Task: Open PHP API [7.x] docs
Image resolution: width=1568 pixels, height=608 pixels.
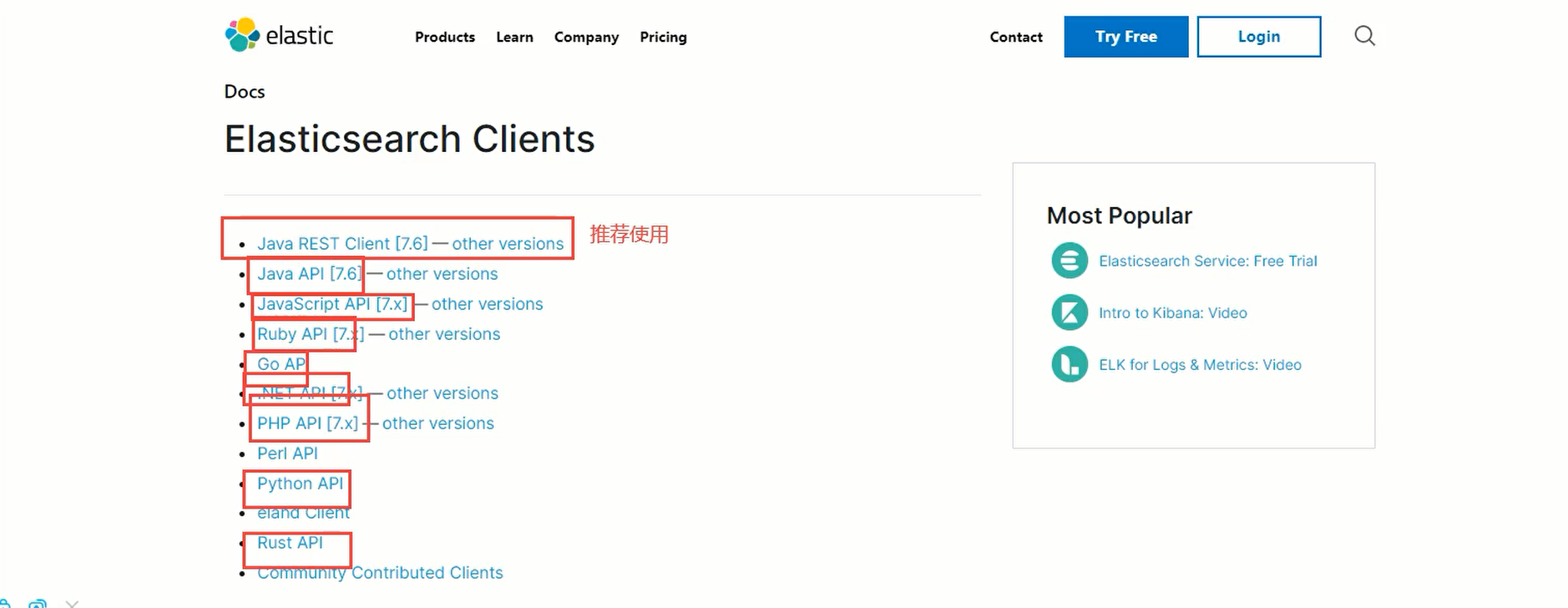Action: click(307, 423)
